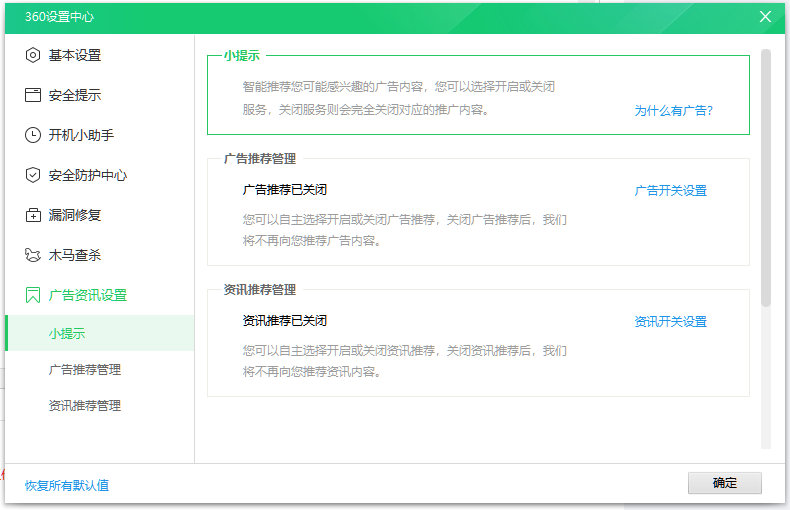This screenshot has height=510, width=790.
Task: Click the 安全提示 window icon
Action: pos(33,95)
